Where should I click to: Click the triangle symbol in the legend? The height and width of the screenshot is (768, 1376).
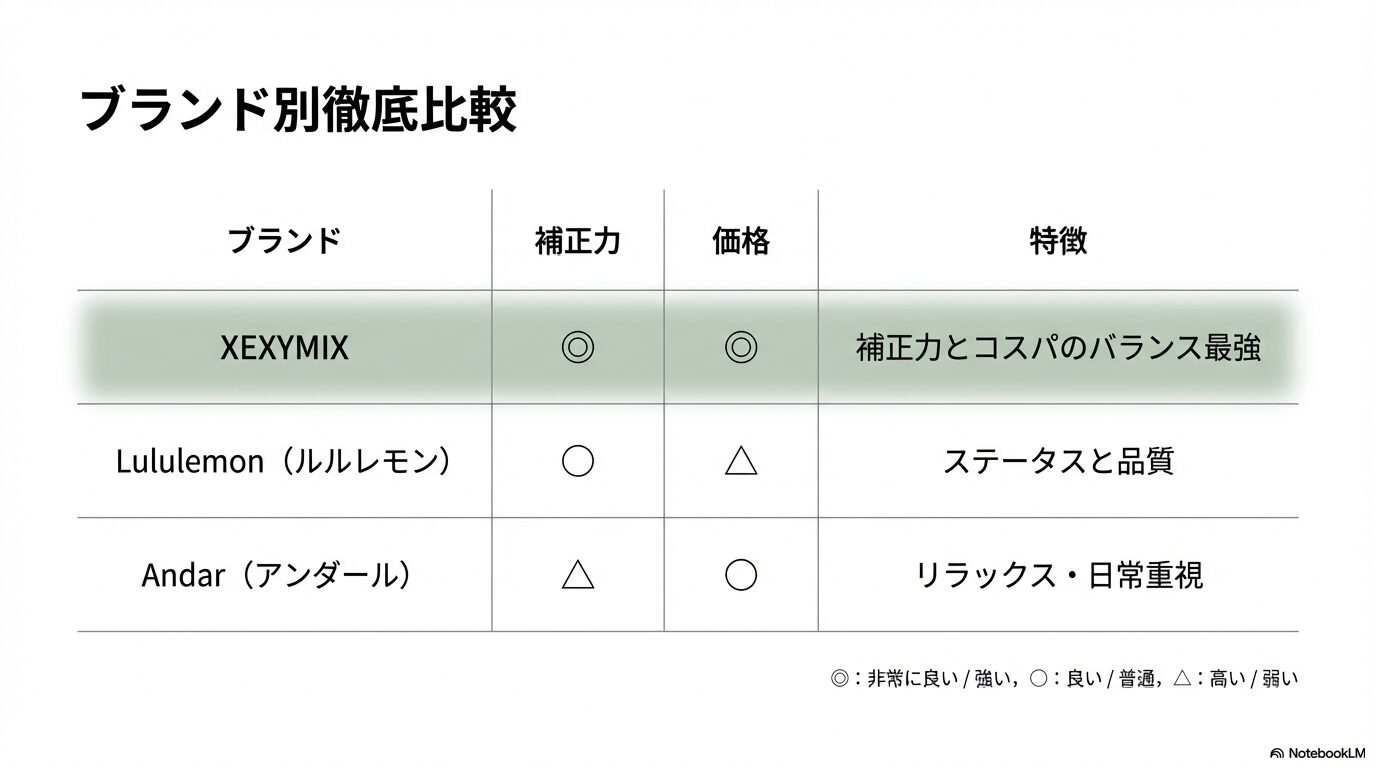1181,679
